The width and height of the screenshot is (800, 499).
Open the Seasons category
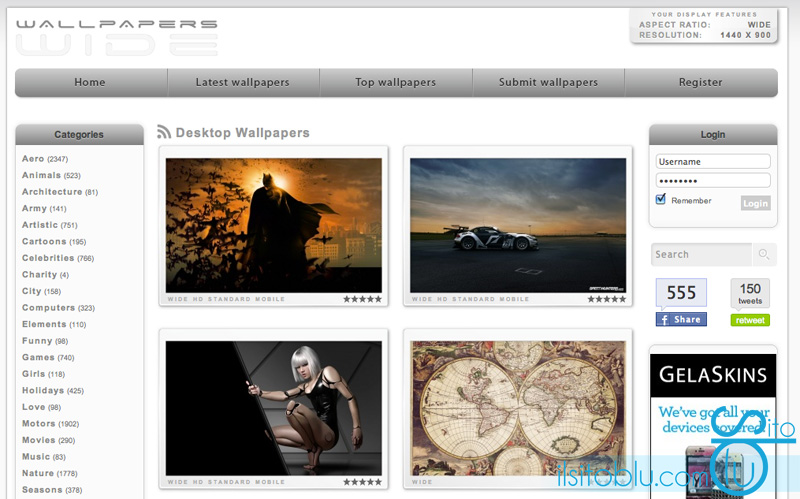coord(52,490)
